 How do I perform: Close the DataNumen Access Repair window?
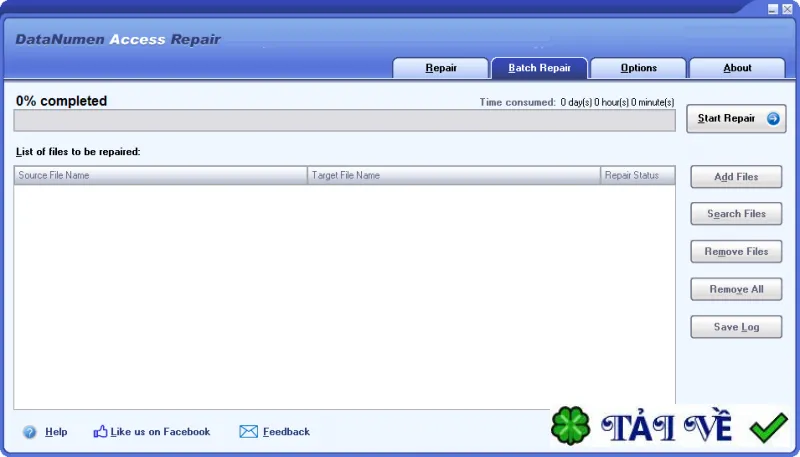click(x=787, y=9)
